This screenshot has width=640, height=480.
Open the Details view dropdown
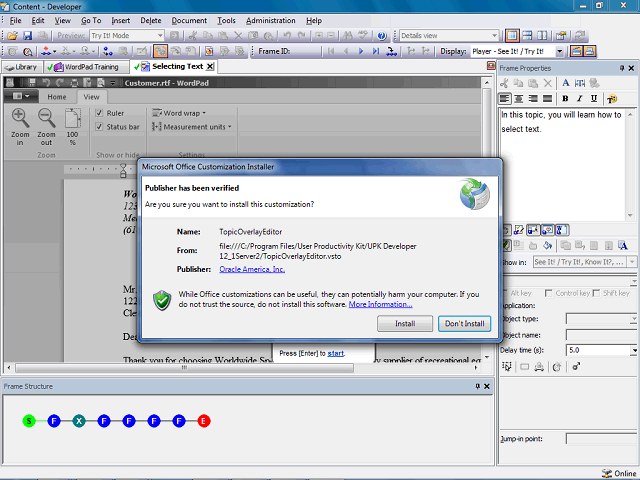494,36
